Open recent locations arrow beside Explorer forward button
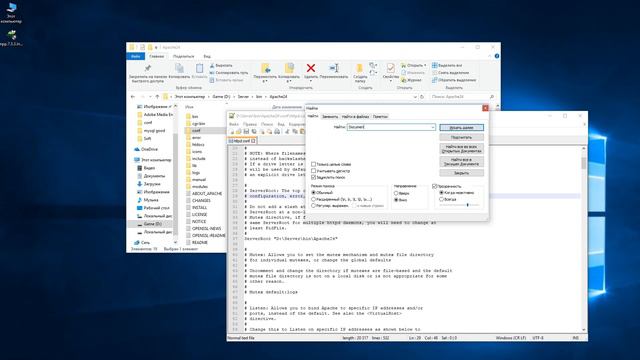Viewport: 640px width, 360px height. tap(150, 97)
